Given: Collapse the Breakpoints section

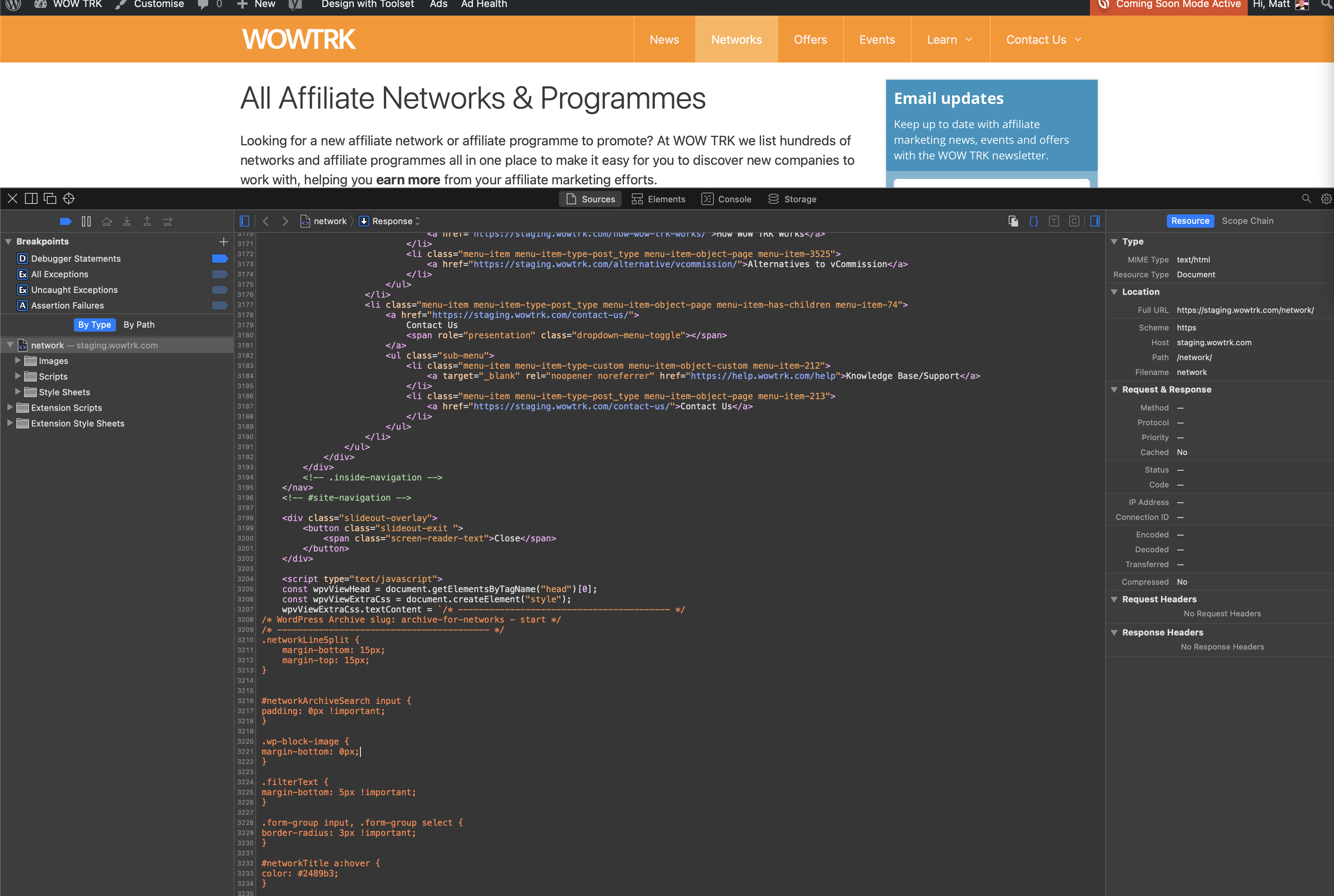Looking at the screenshot, I should (9, 242).
